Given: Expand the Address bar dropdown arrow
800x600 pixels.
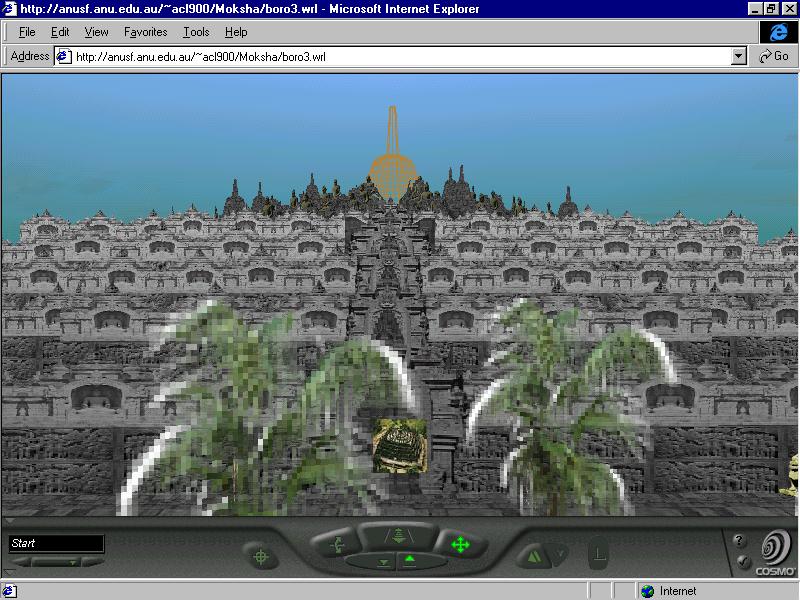Looking at the screenshot, I should (739, 57).
